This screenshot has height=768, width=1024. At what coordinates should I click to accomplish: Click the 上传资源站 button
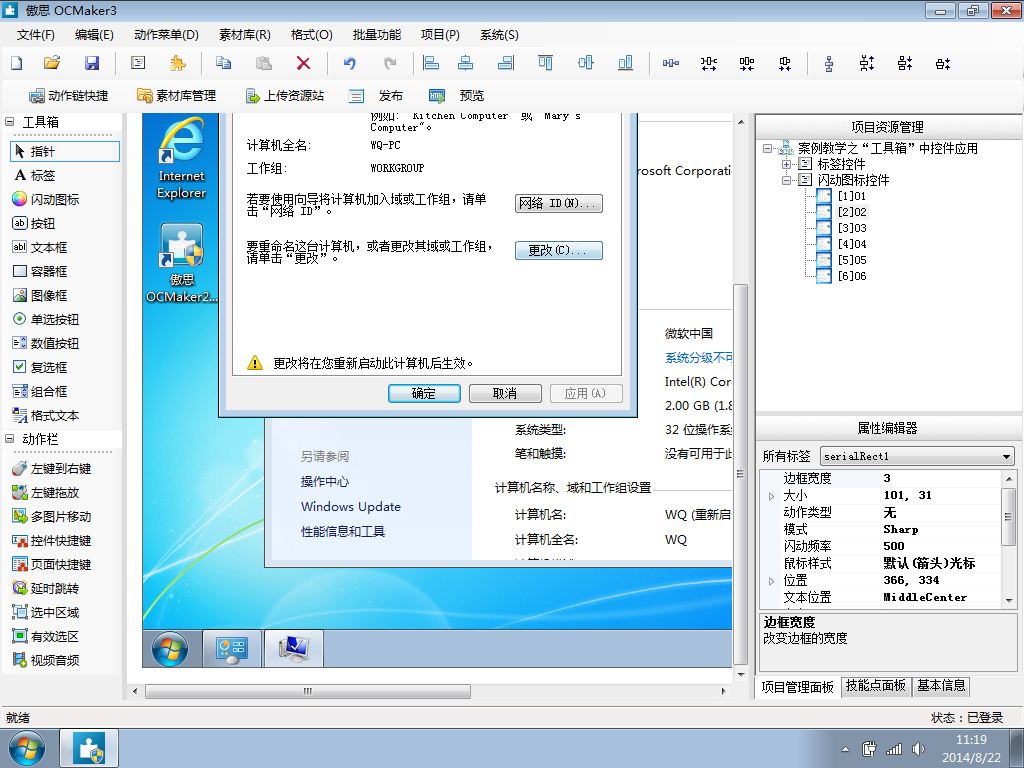[285, 96]
